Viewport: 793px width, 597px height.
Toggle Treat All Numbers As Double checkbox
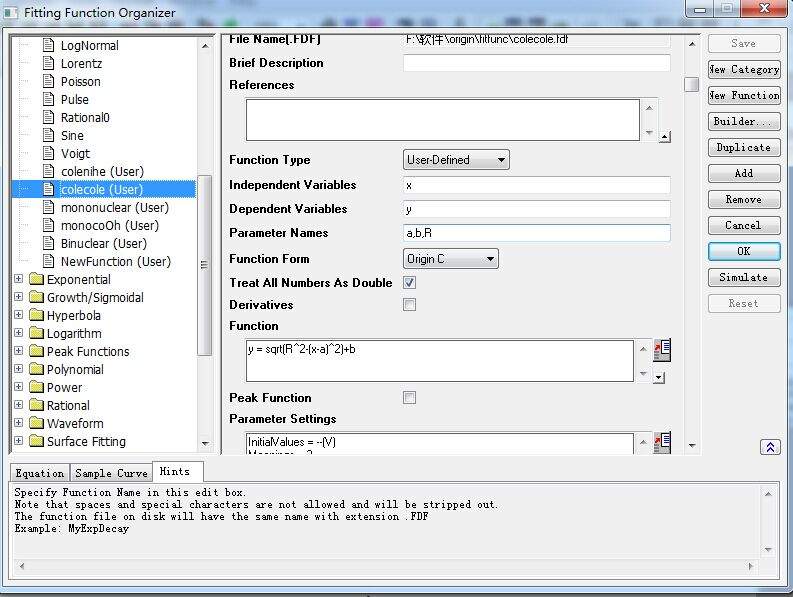coord(409,282)
